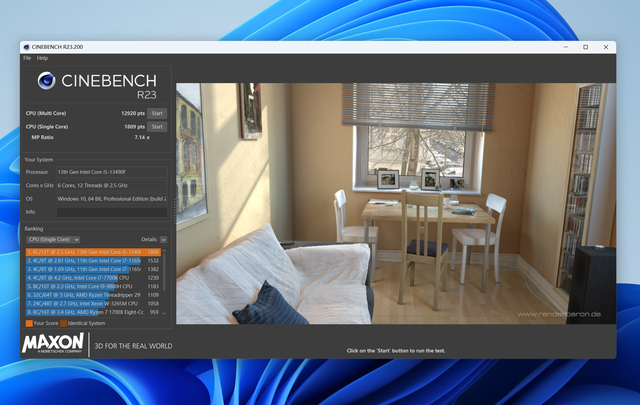
Task: Click the Cinebench logo icon
Action: 47,80
